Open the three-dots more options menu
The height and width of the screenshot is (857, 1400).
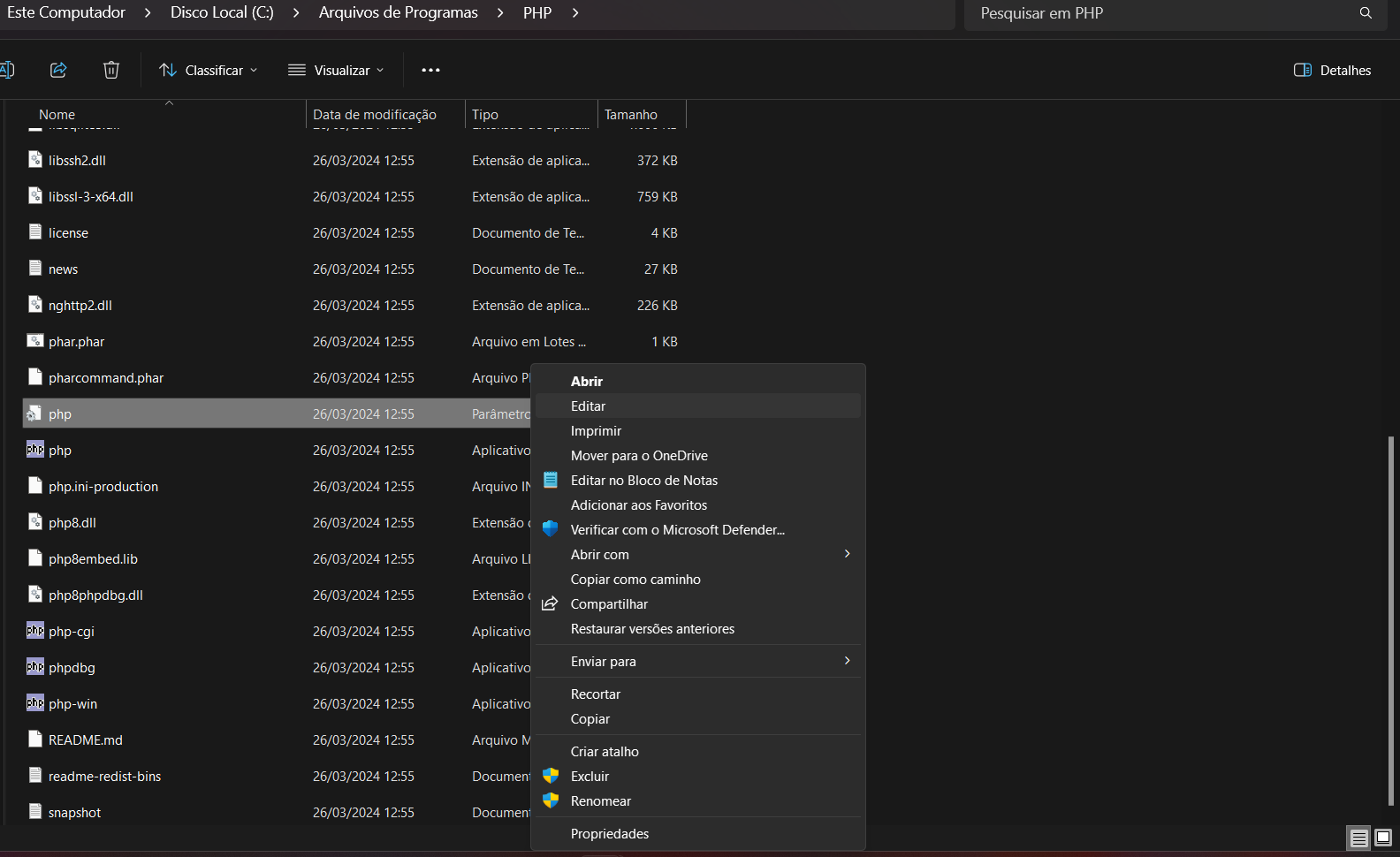click(x=430, y=70)
